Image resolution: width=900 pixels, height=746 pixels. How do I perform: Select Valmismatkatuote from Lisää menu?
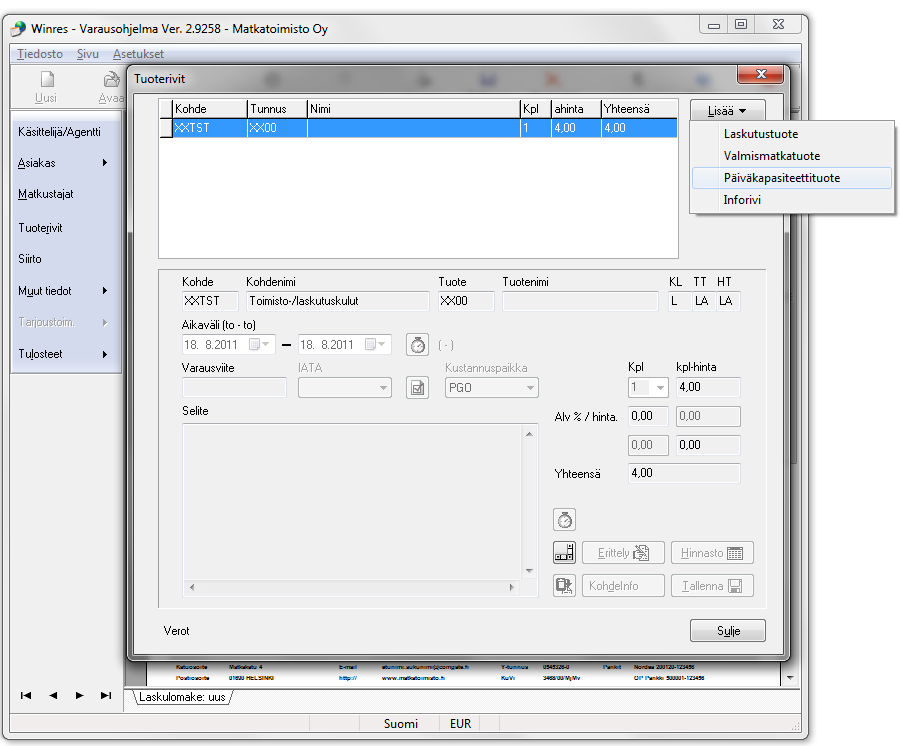click(792, 156)
